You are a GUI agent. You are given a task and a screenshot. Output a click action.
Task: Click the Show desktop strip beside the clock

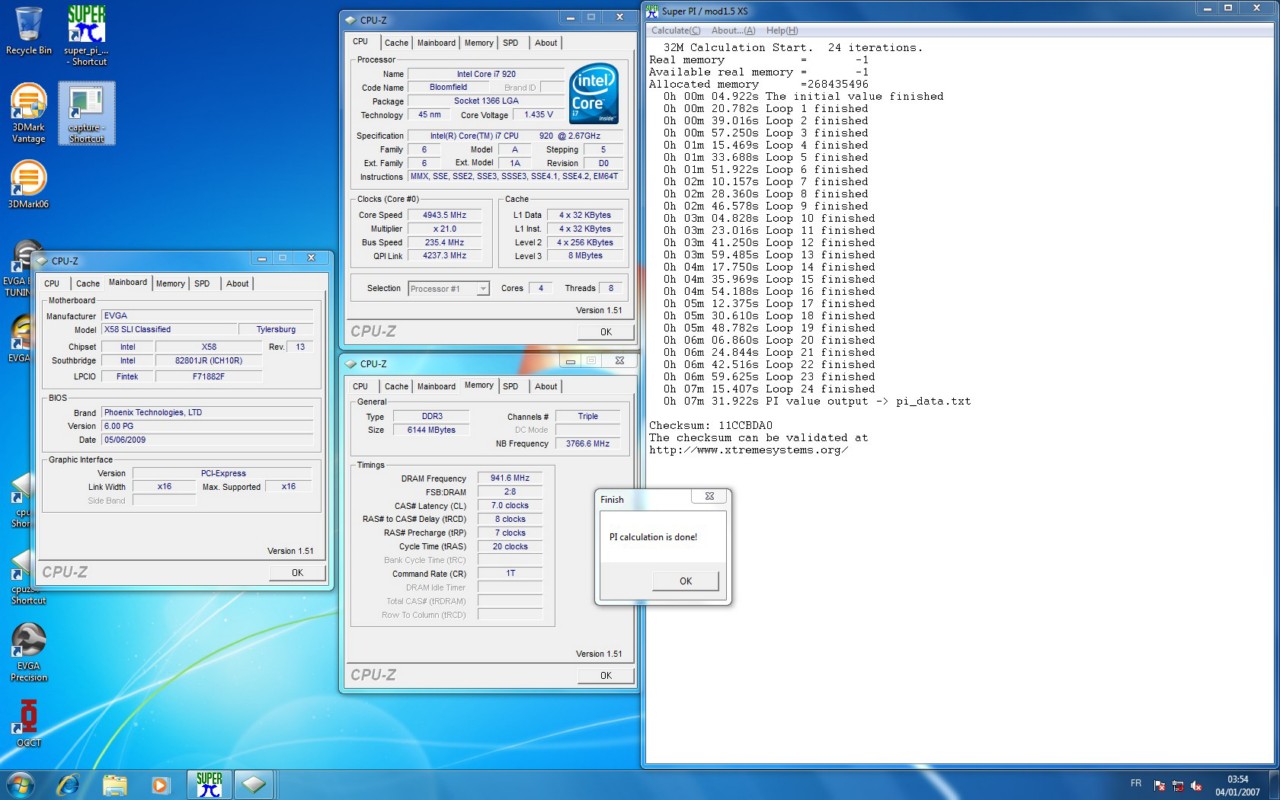click(1274, 785)
